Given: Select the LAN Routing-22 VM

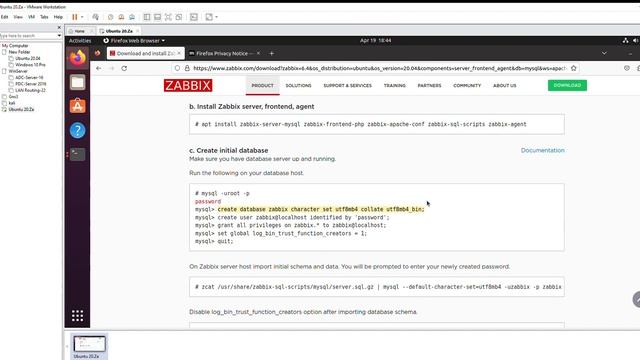Looking at the screenshot, I should 30,90.
